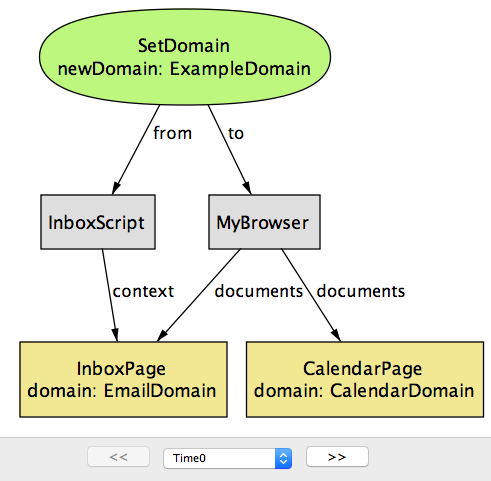
Task: Select the MyBrowser gray node
Action: [x=265, y=222]
